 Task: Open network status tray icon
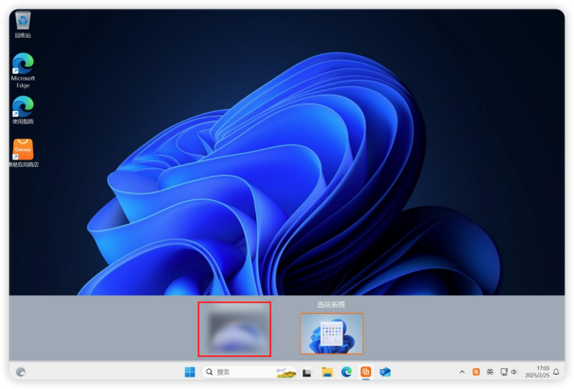click(x=504, y=372)
